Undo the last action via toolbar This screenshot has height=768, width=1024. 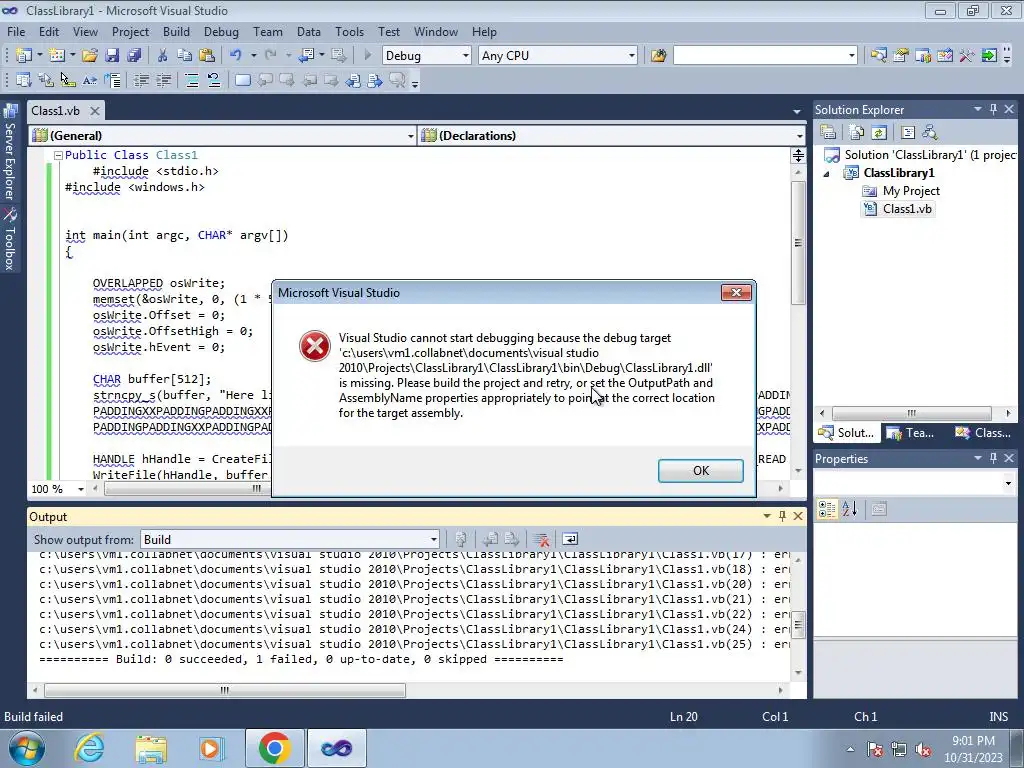tap(236, 56)
